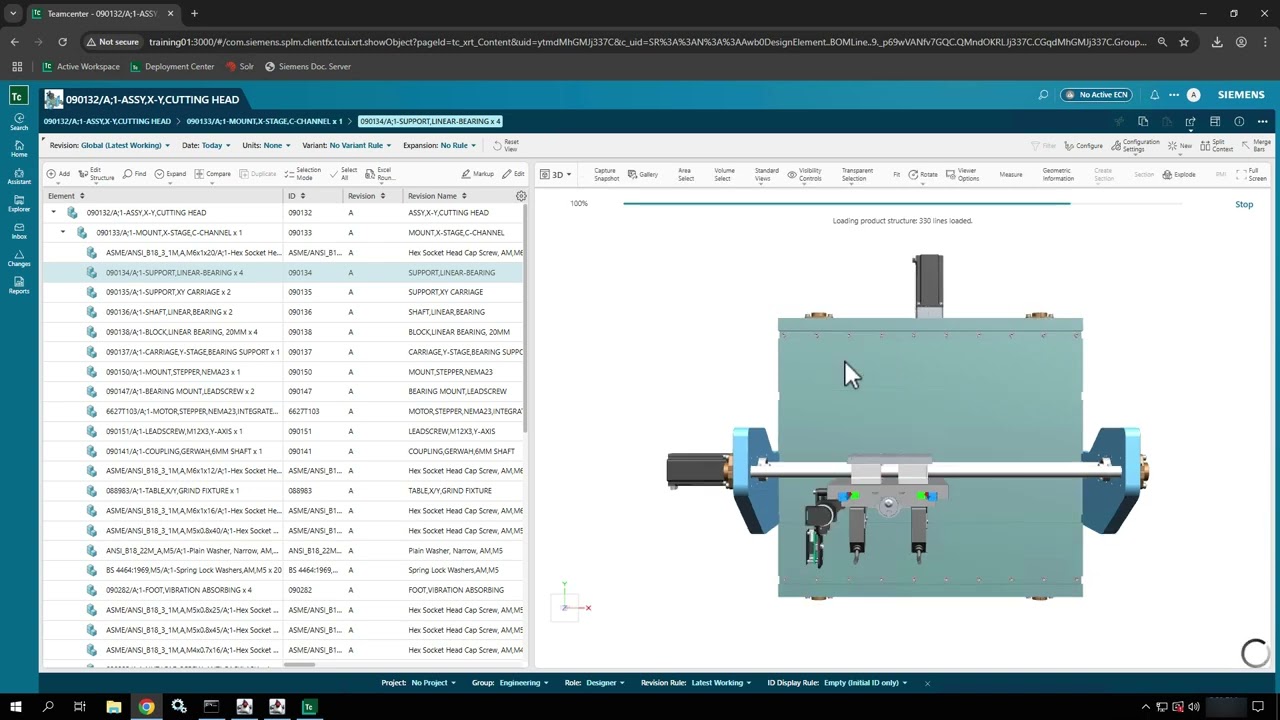Click the Markup tool
The width and height of the screenshot is (1280, 720).
tap(478, 174)
